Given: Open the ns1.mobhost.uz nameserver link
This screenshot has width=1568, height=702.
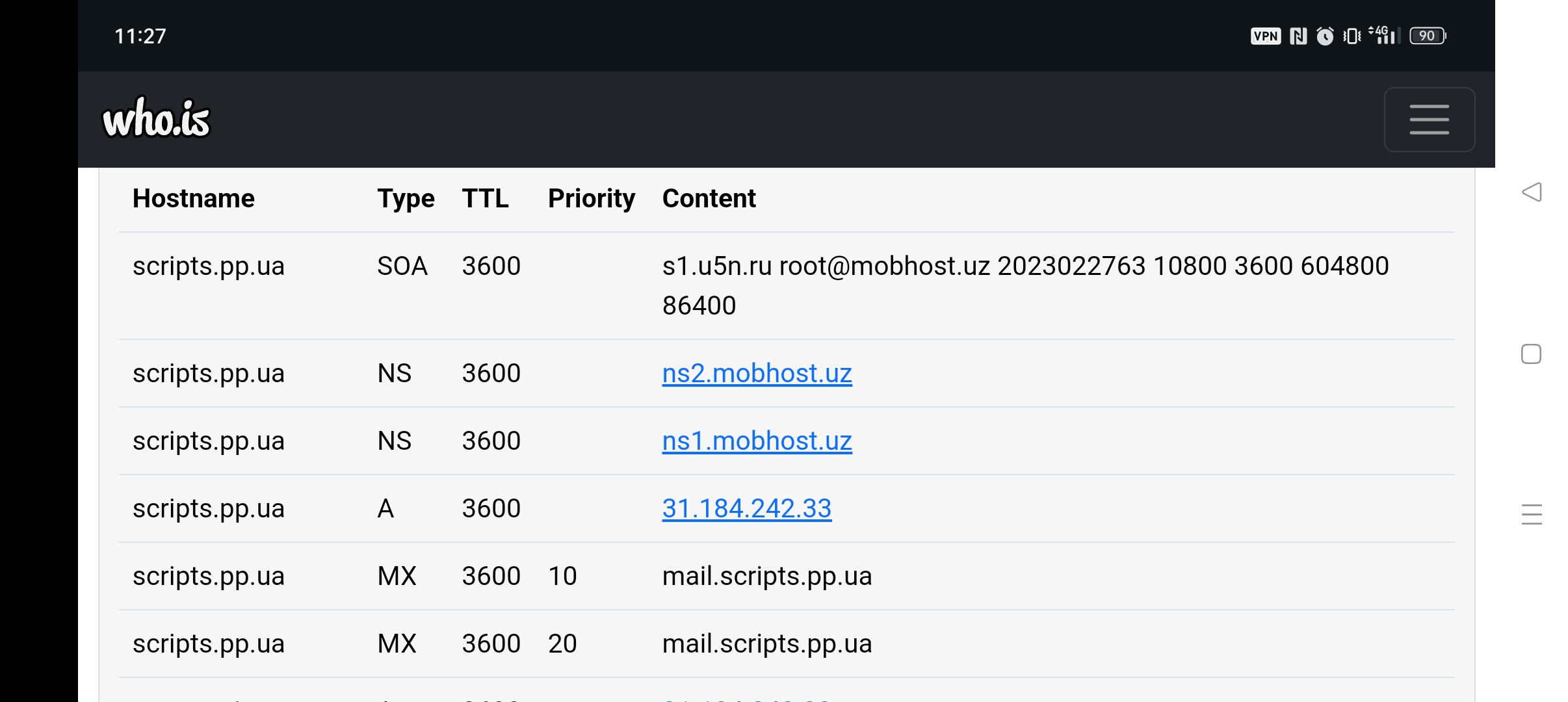Looking at the screenshot, I should [757, 441].
